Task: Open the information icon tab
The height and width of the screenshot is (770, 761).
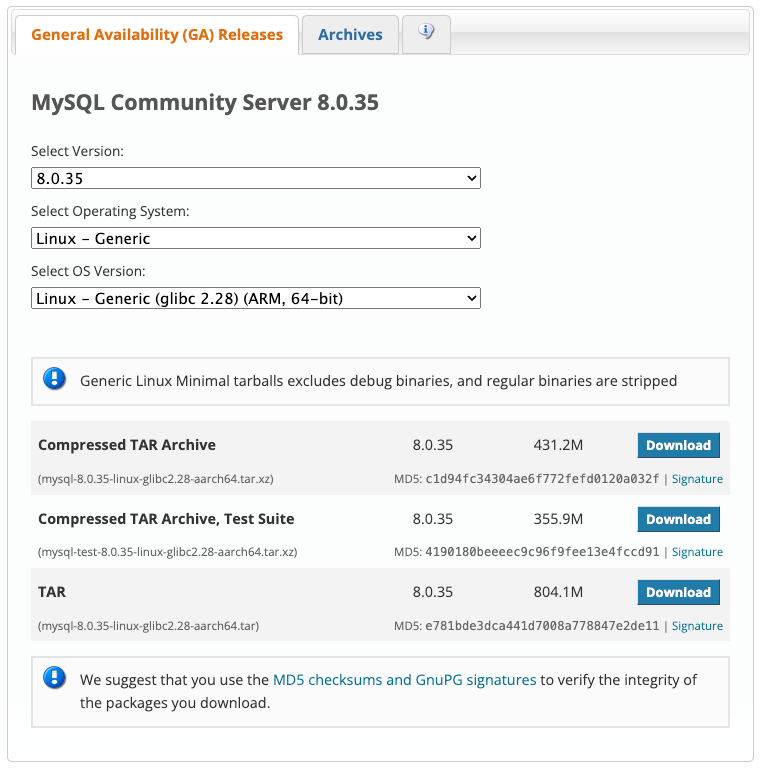Action: tap(426, 34)
